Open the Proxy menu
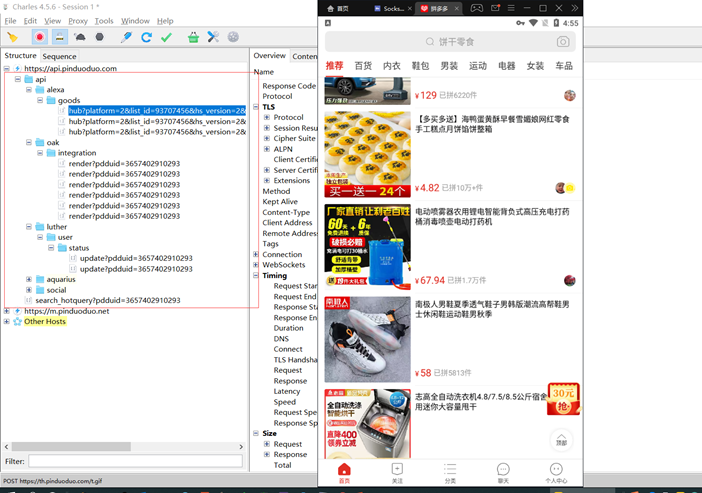Viewport: 702px width, 493px height. [78, 21]
